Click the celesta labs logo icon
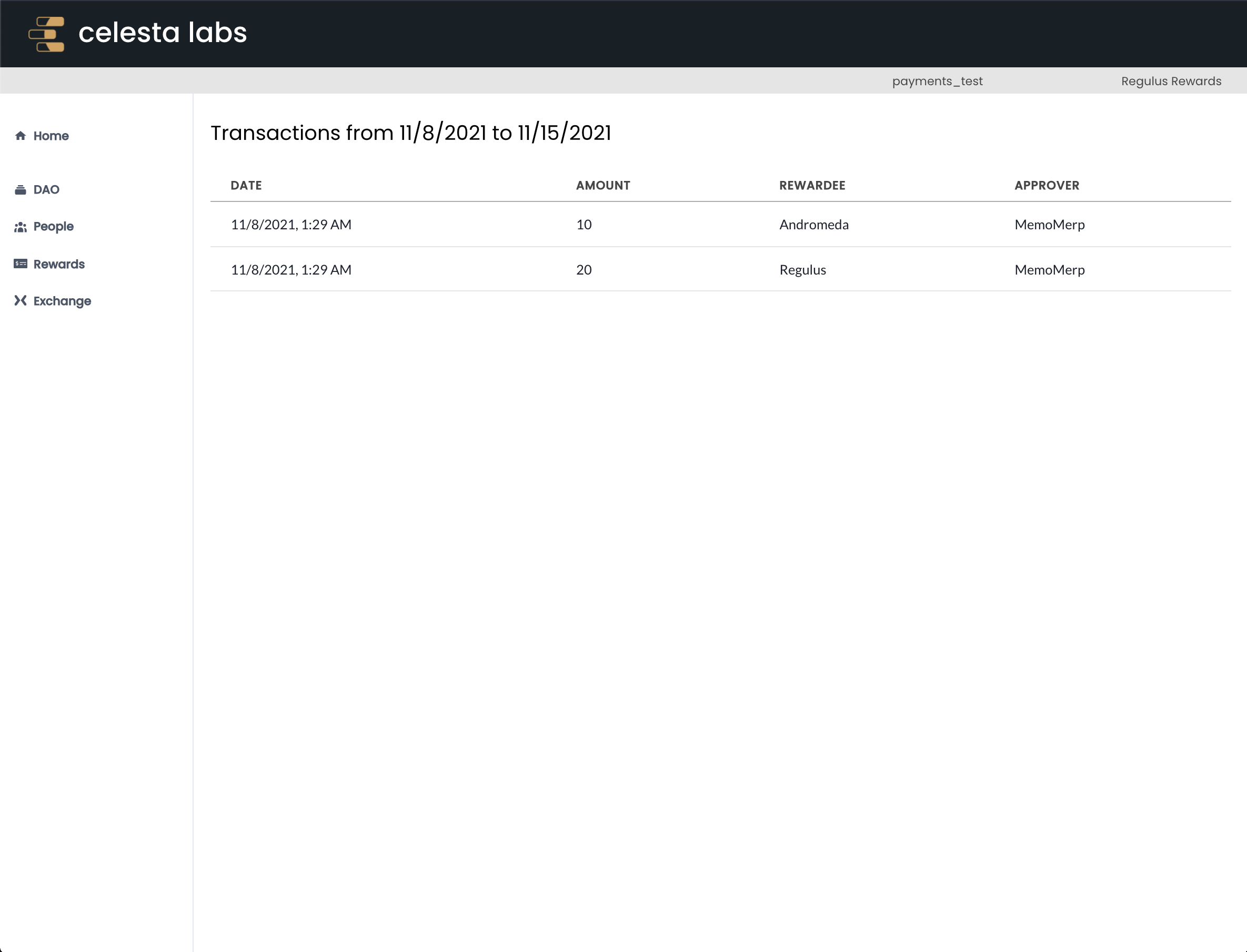This screenshot has height=952, width=1247. 46,34
